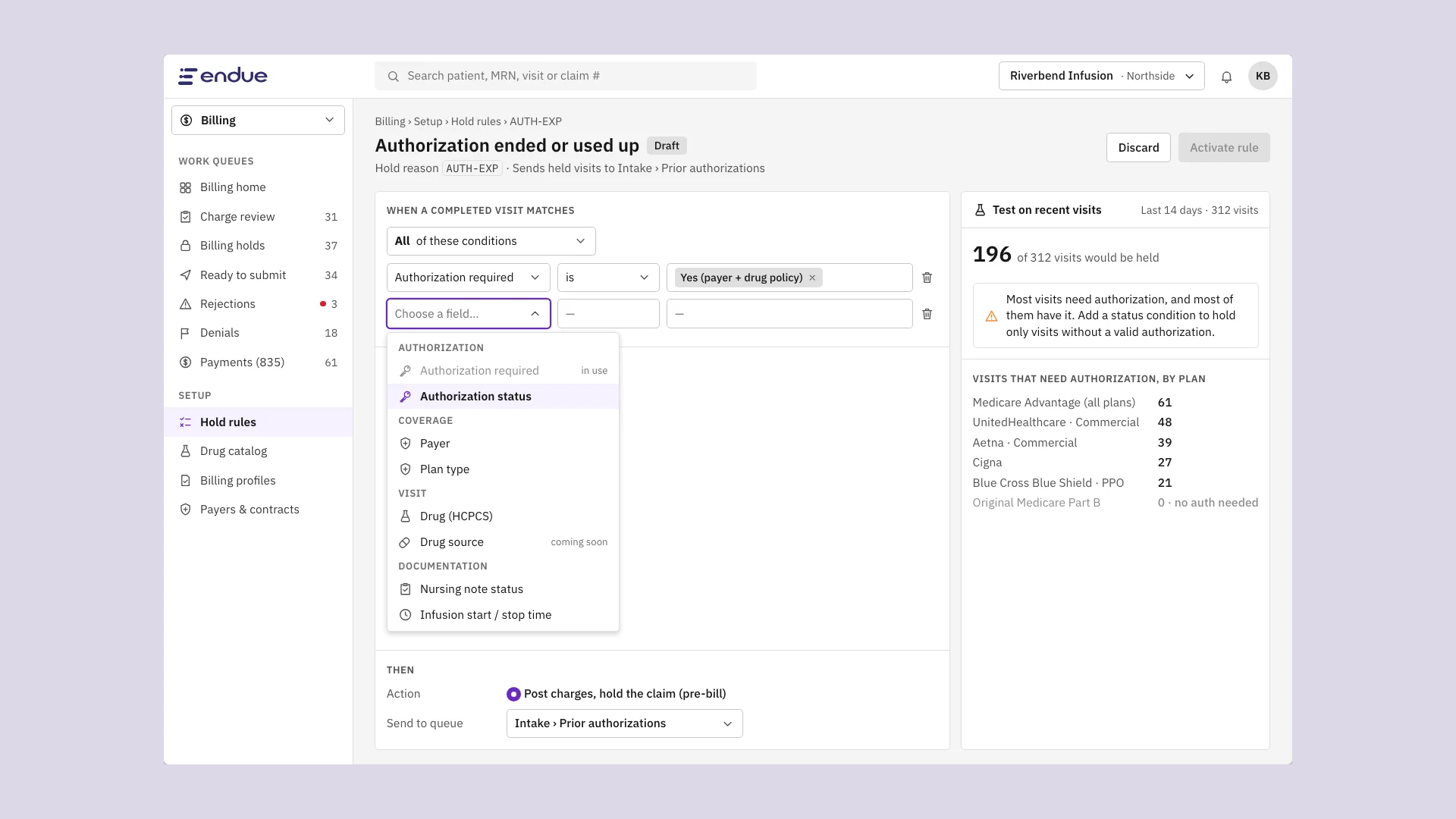This screenshot has height=819, width=1456.
Task: Go to Setup breadcrumb
Action: pos(428,121)
